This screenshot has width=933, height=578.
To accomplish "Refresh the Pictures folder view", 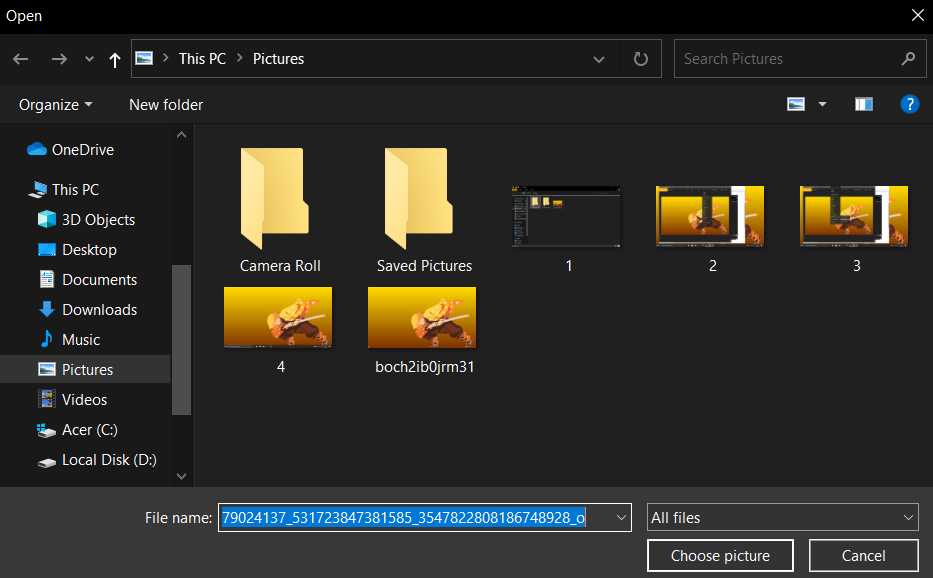I will pyautogui.click(x=640, y=59).
